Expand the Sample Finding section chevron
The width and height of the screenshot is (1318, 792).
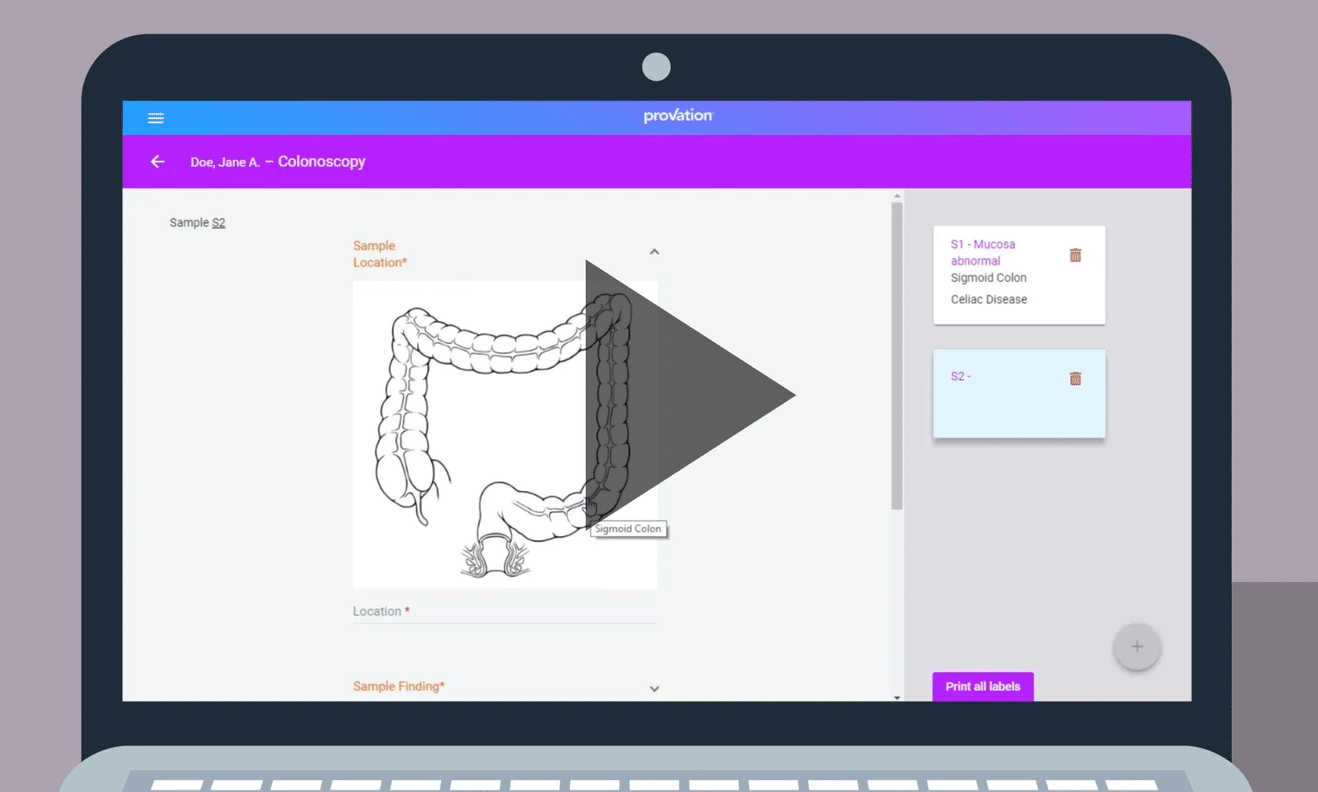pyautogui.click(x=654, y=688)
